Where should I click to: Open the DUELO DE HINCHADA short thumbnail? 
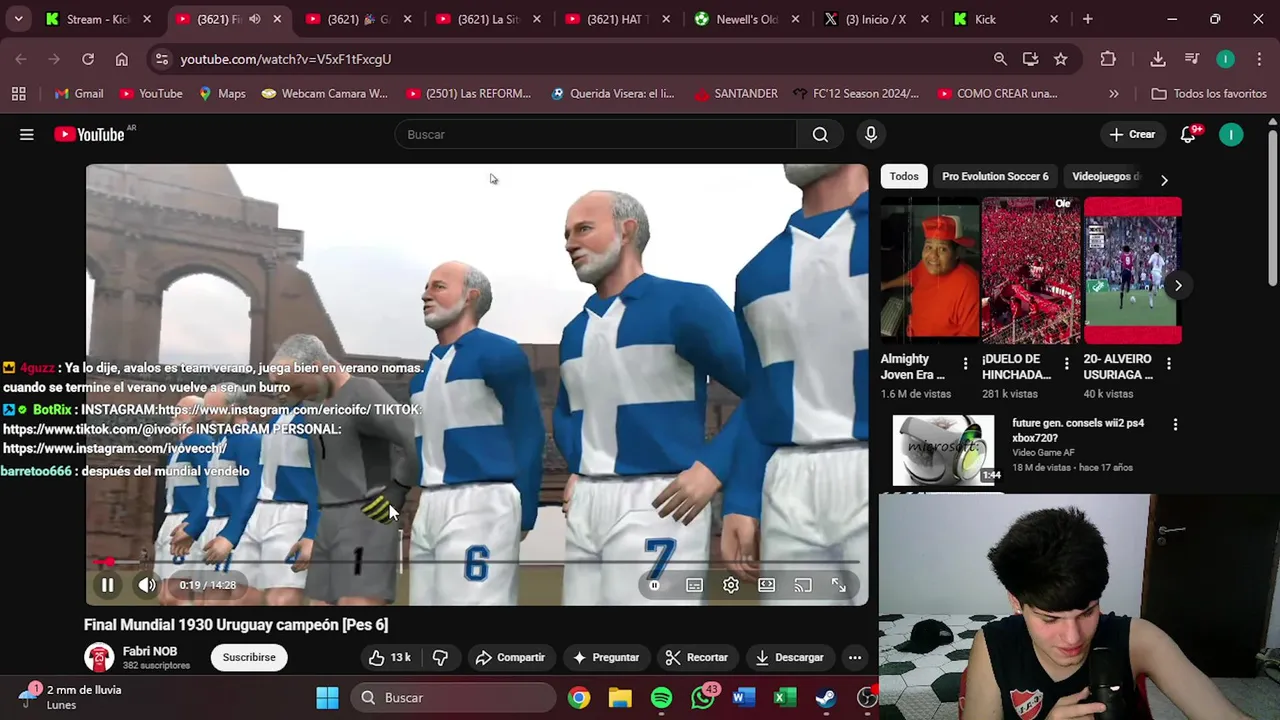click(x=1031, y=271)
